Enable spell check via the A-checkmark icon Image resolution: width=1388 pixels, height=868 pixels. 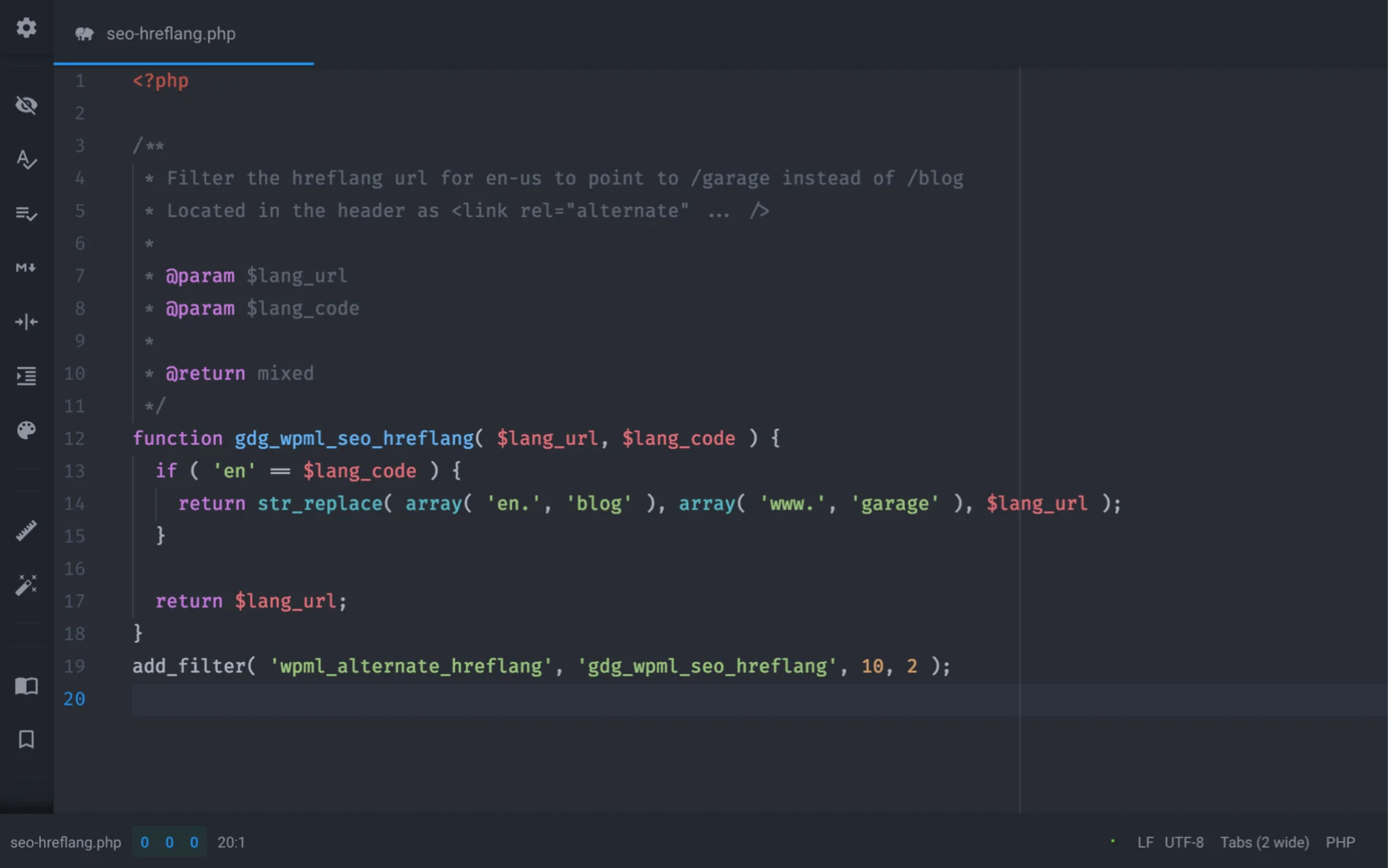tap(25, 160)
